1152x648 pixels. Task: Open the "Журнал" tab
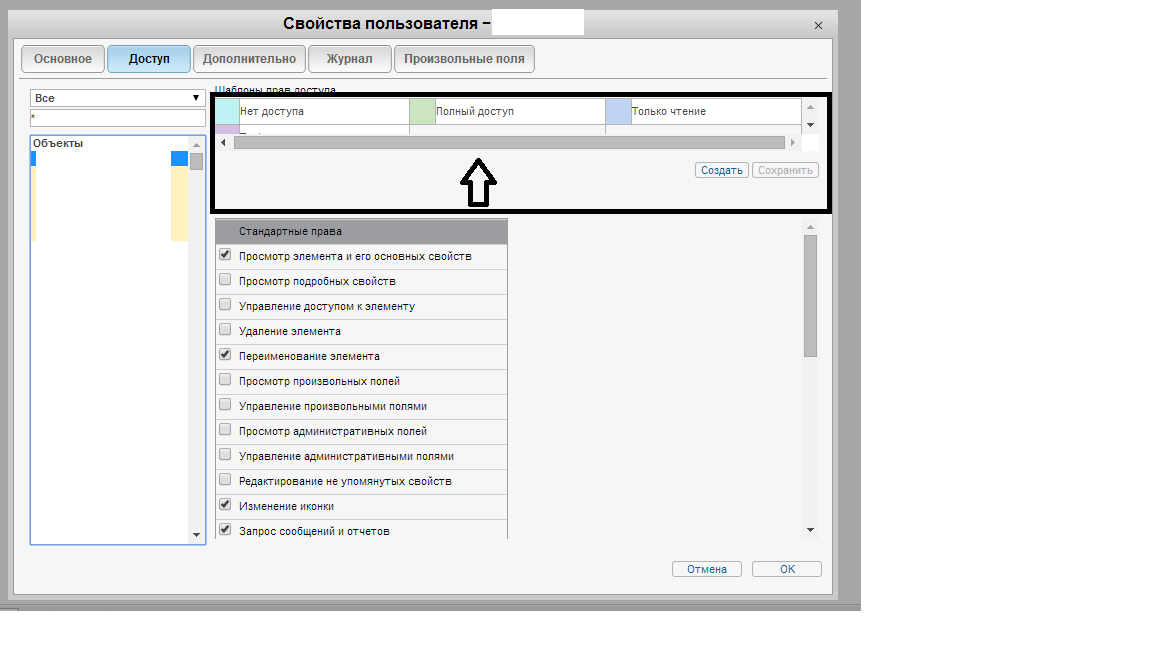pyautogui.click(x=349, y=59)
